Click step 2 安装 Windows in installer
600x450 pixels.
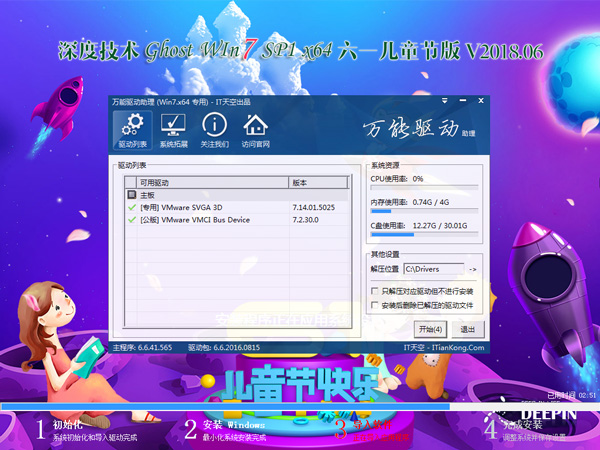pos(225,430)
